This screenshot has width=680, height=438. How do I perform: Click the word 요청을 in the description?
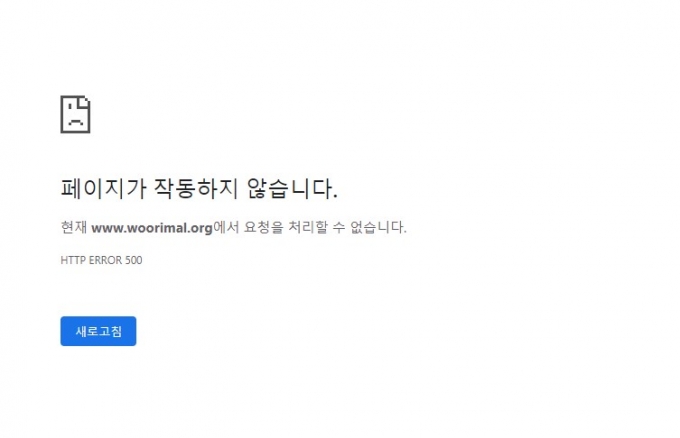263,227
